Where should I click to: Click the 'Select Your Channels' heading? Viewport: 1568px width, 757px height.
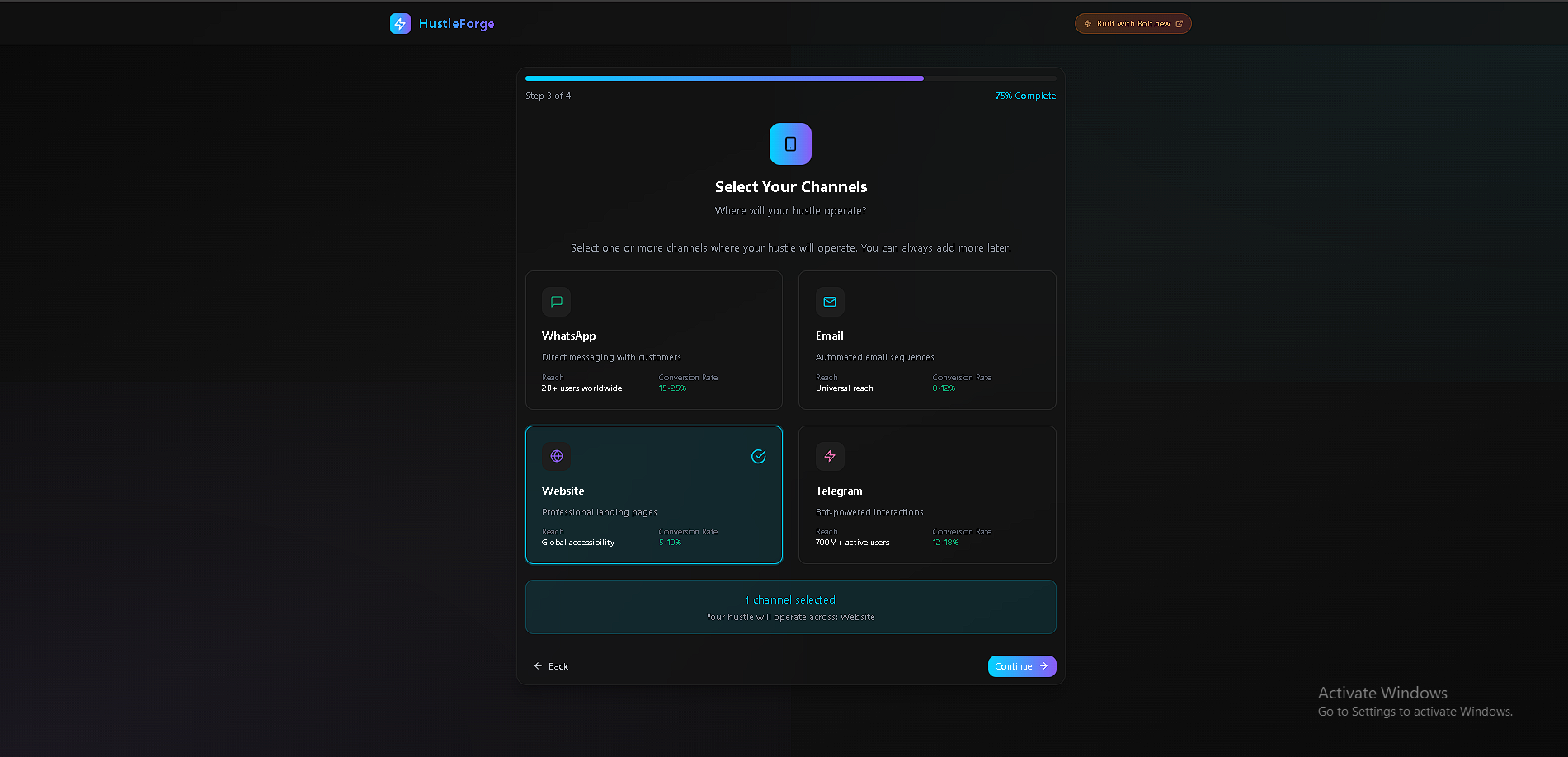click(x=790, y=187)
